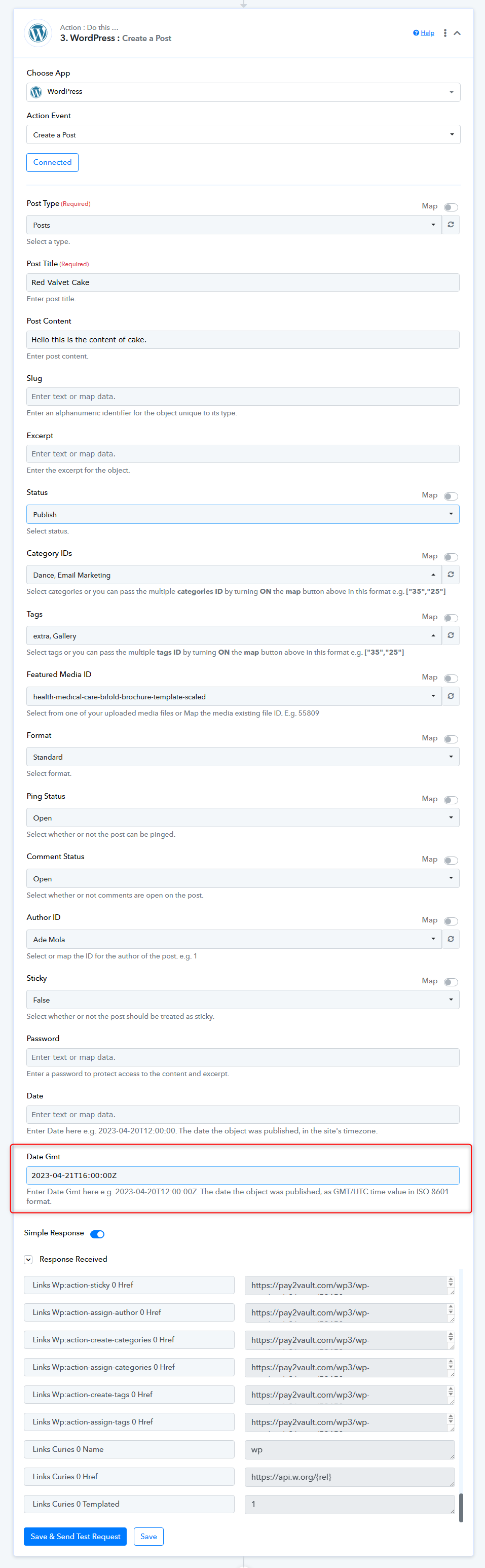This screenshot has height=1568, width=485.
Task: Collapse the WordPress action step with the chevron
Action: (457, 33)
